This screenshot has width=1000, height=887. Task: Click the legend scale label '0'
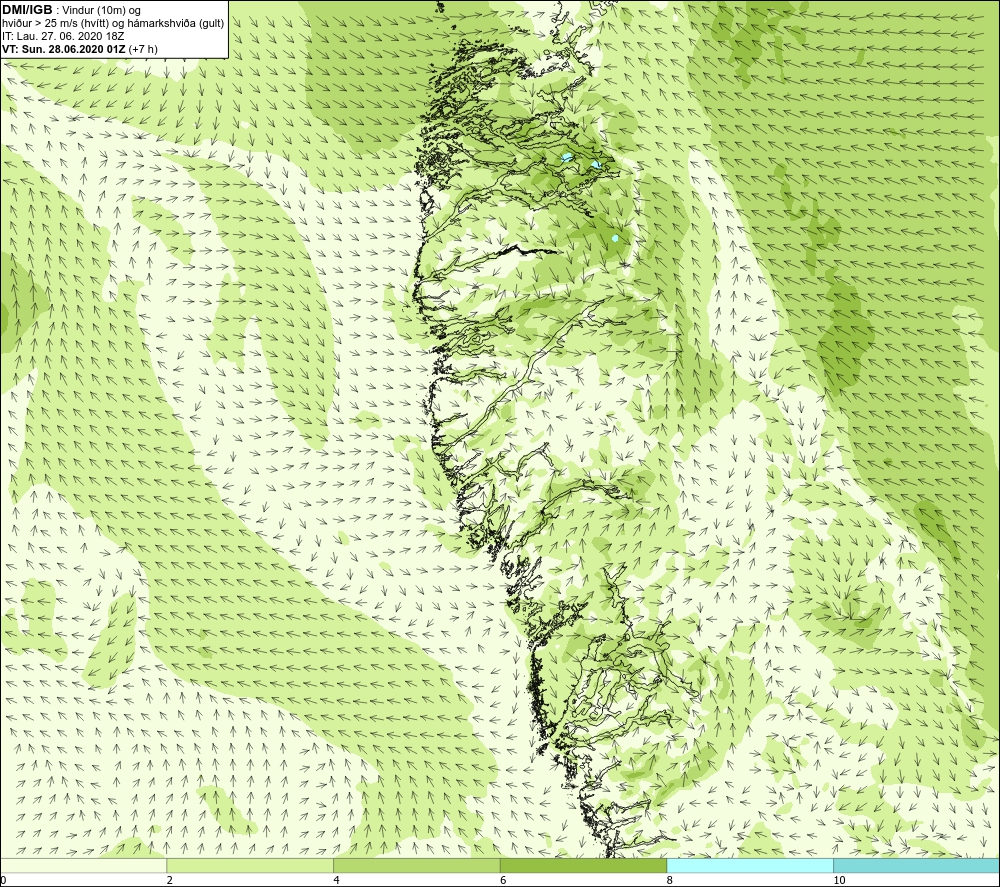coord(4,880)
